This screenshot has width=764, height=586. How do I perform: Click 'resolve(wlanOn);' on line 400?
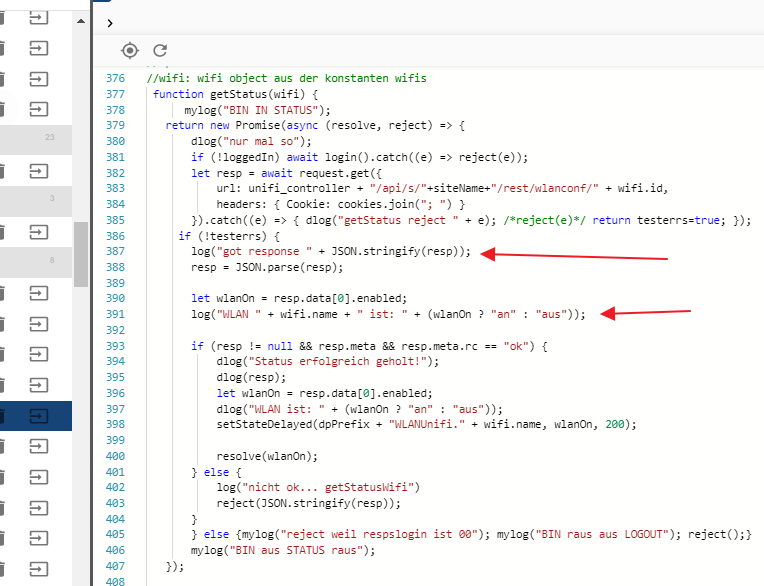tap(267, 456)
